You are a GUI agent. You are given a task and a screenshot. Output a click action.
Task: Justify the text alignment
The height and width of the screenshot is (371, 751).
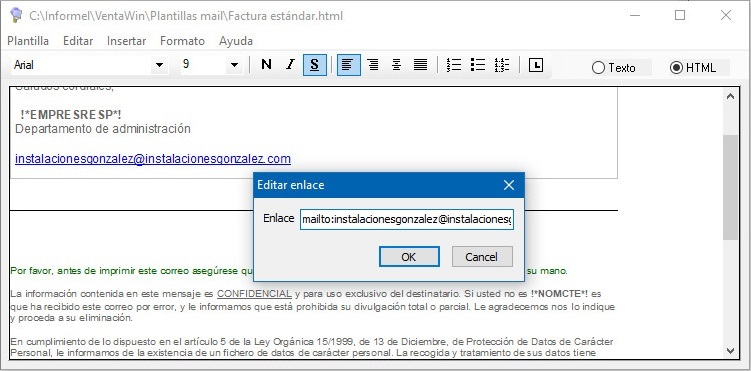click(421, 65)
